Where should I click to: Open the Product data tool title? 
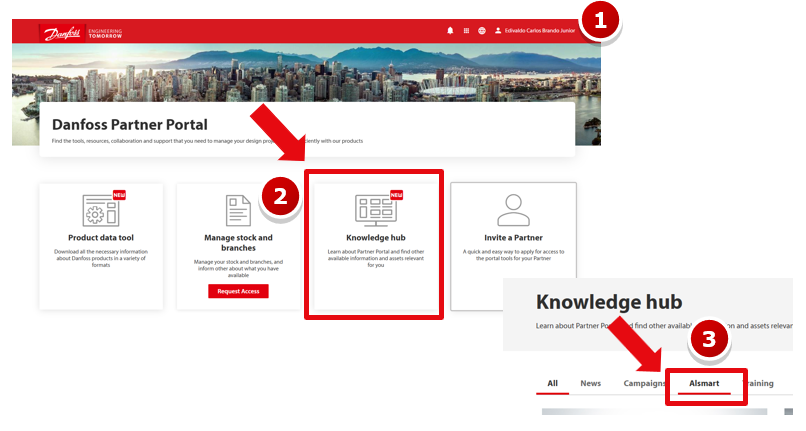[x=101, y=238]
